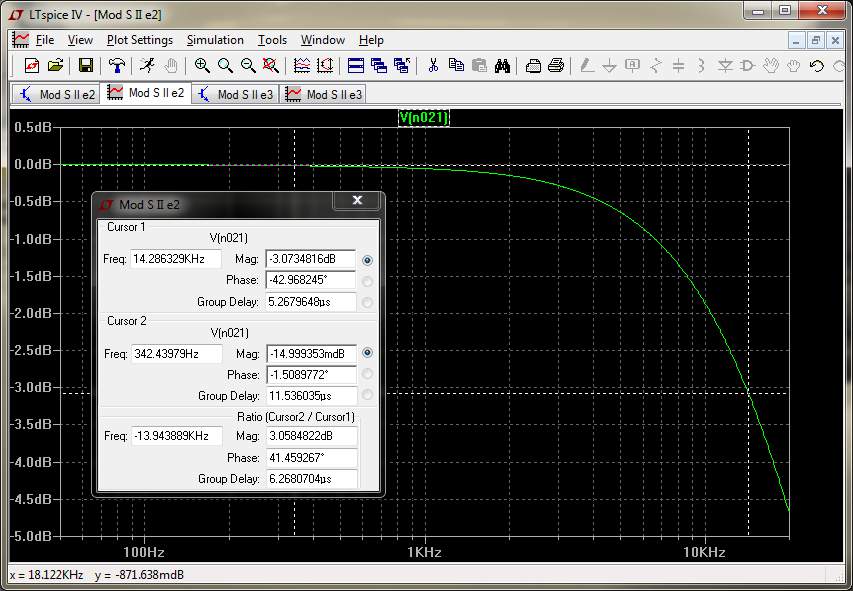Viewport: 853px width, 591px height.
Task: Click the Cascade Windows toolbar icon
Action: pyautogui.click(x=379, y=66)
